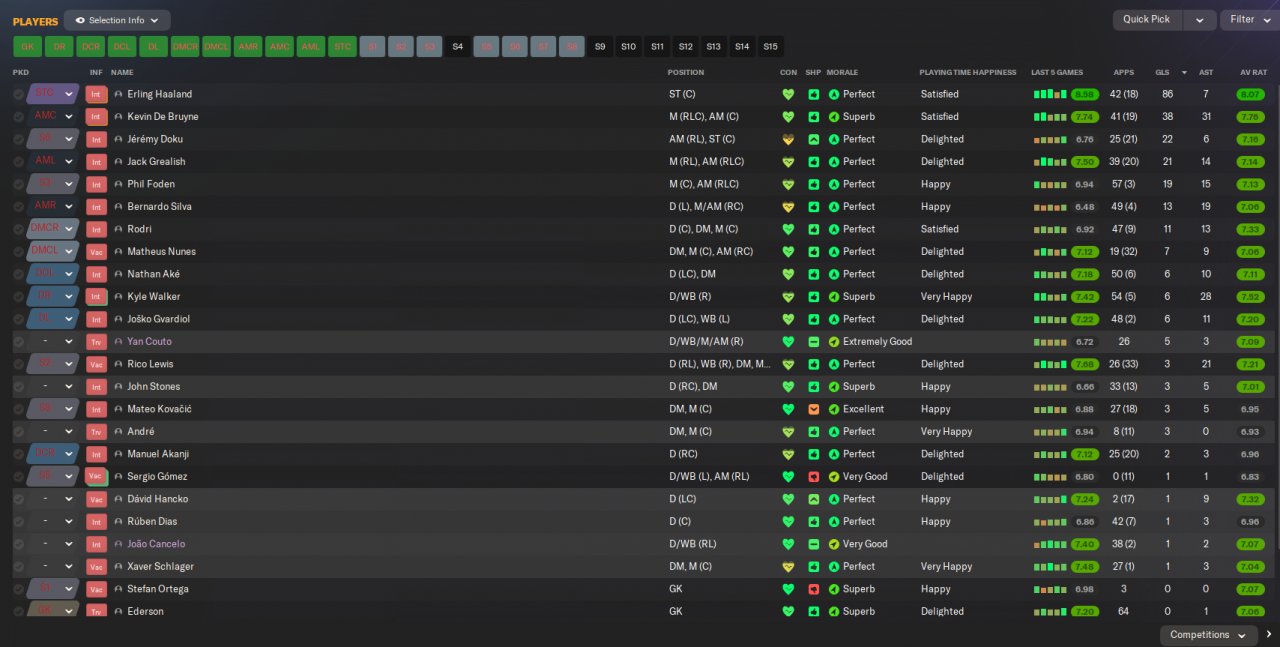Click the Trv status icon beside Yan Couto
This screenshot has height=647, width=1280.
pyautogui.click(x=96, y=342)
